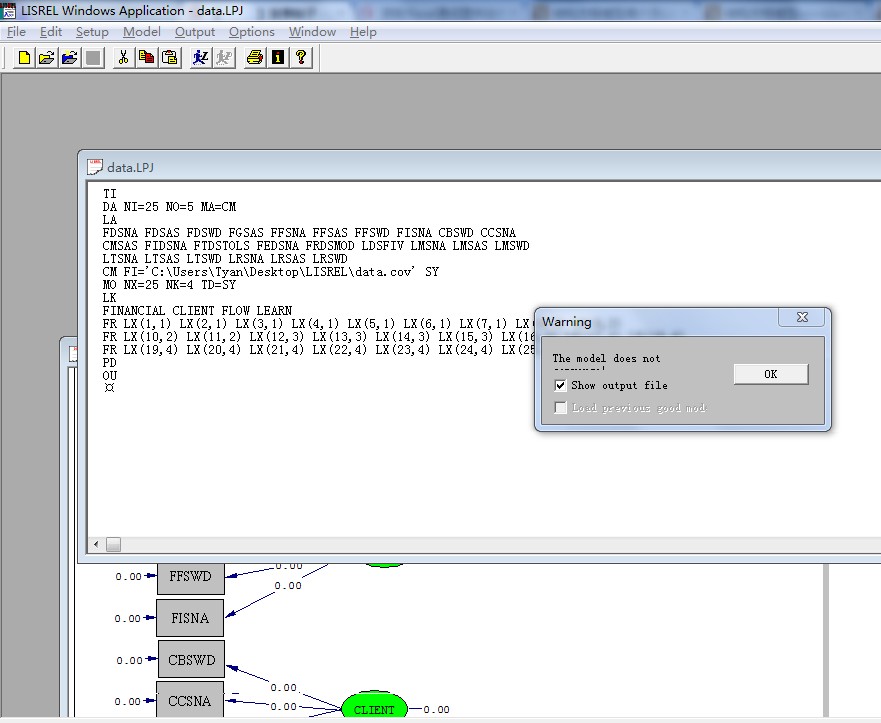Screen dimensions: 881x723
Task: Select the FISNA variable box in diagram
Action: 190,618
